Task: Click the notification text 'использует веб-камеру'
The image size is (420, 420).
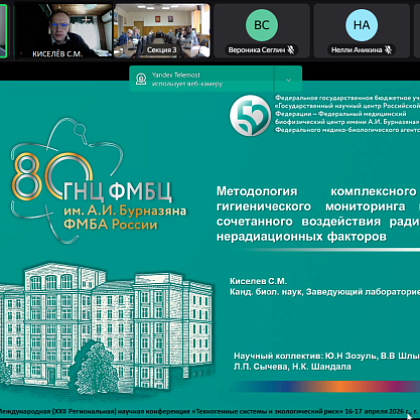Action: coord(187,84)
